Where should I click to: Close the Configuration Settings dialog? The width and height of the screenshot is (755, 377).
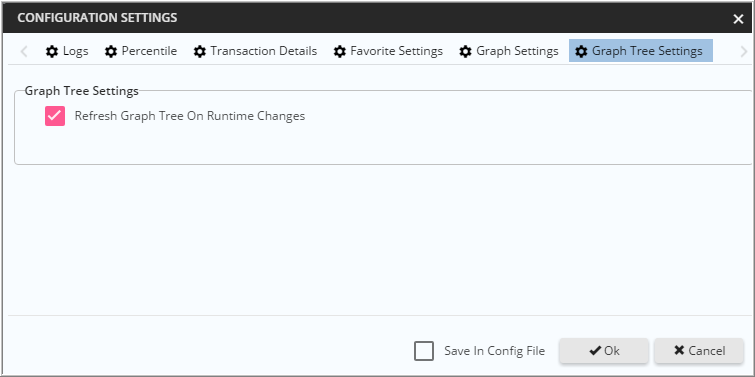pos(738,19)
